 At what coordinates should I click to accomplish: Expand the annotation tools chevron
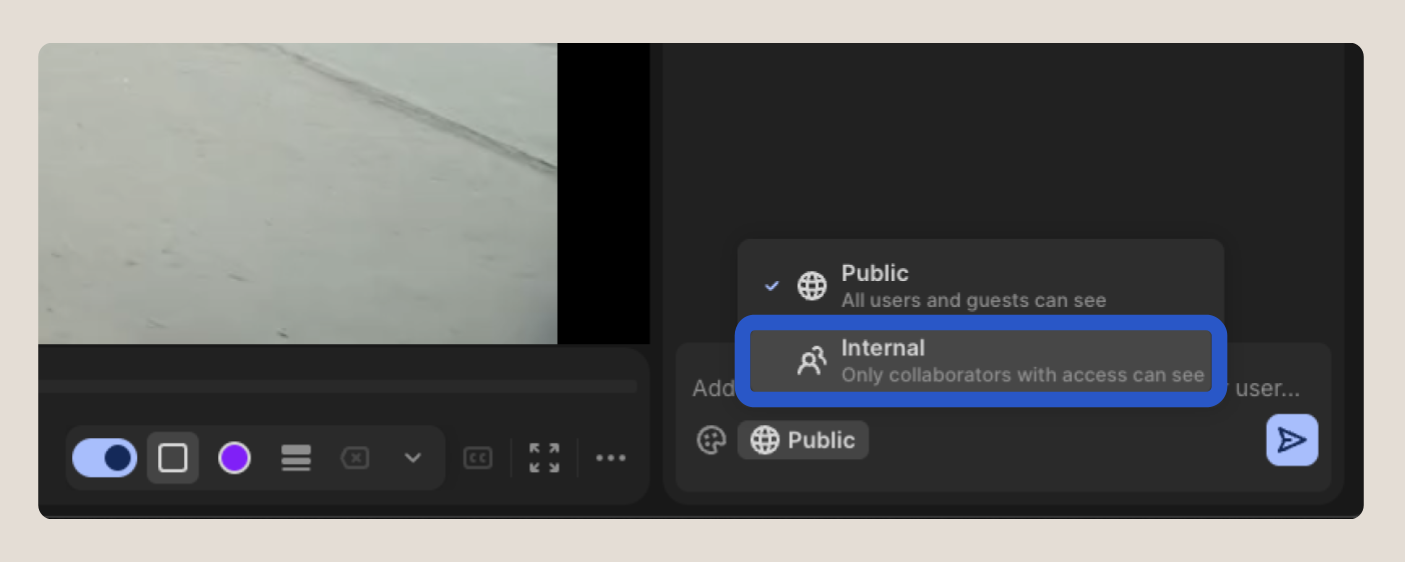pyautogui.click(x=412, y=458)
